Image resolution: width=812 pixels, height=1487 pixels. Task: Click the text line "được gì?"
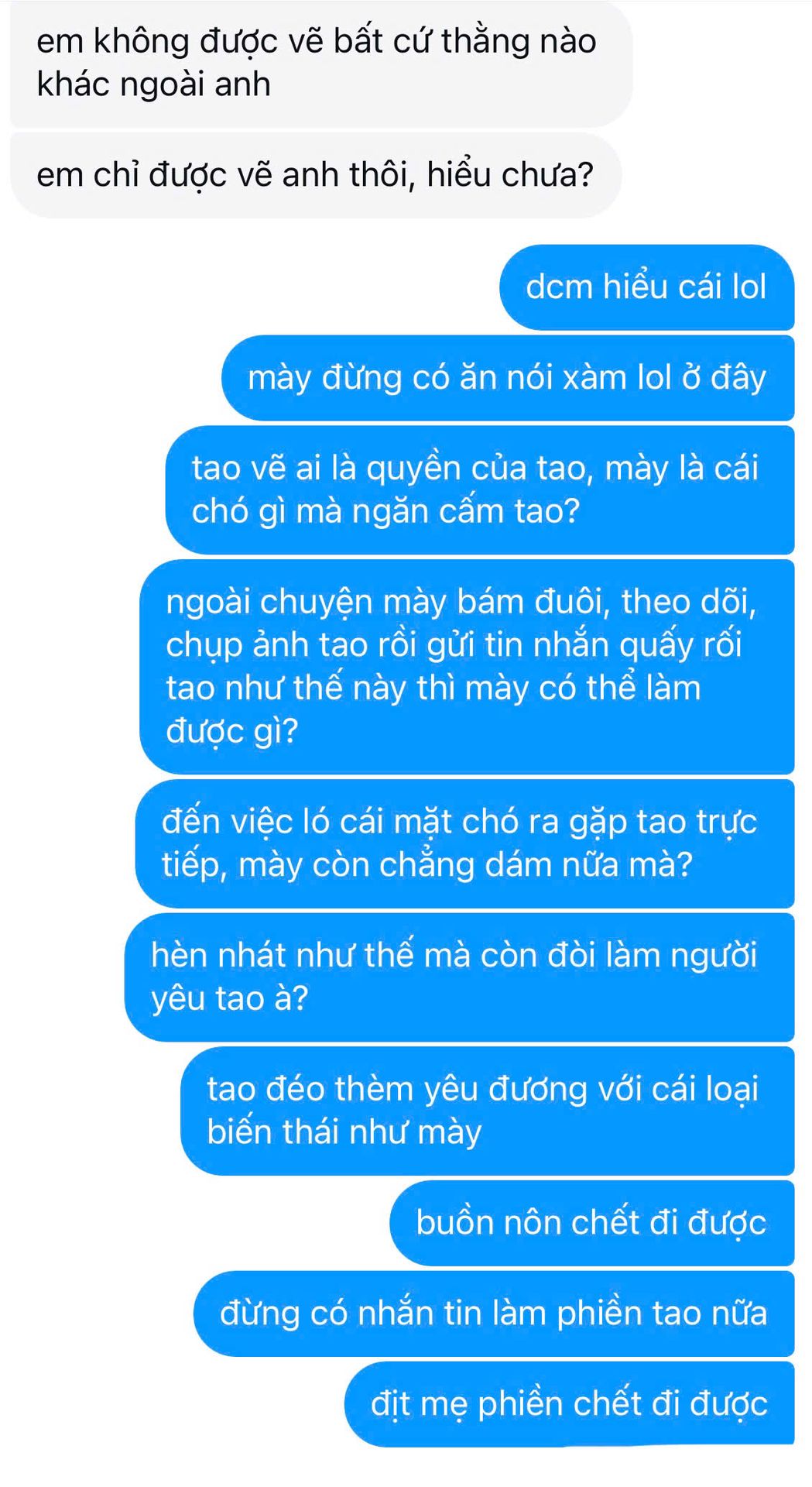point(232,732)
